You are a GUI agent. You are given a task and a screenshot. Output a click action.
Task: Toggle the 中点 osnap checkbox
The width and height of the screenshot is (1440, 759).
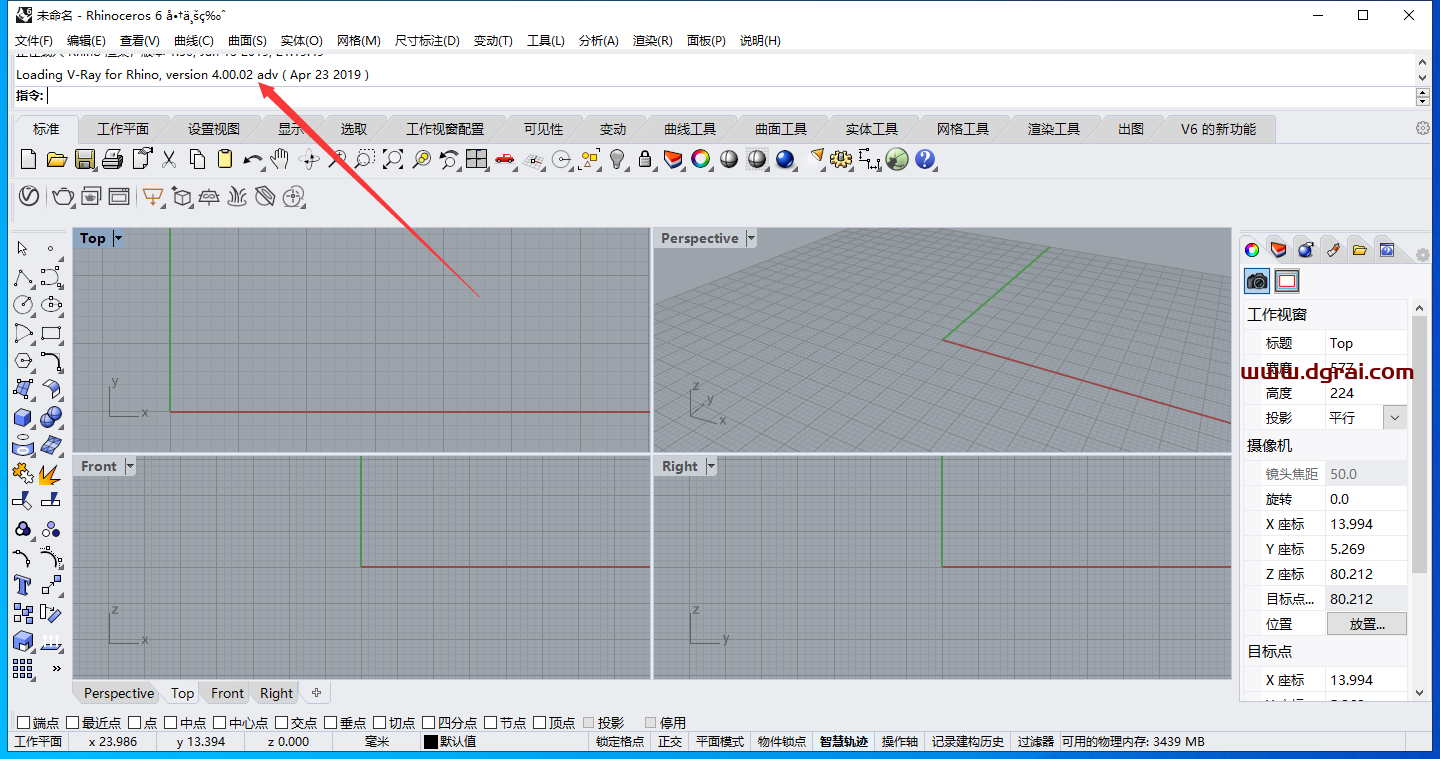(x=171, y=723)
